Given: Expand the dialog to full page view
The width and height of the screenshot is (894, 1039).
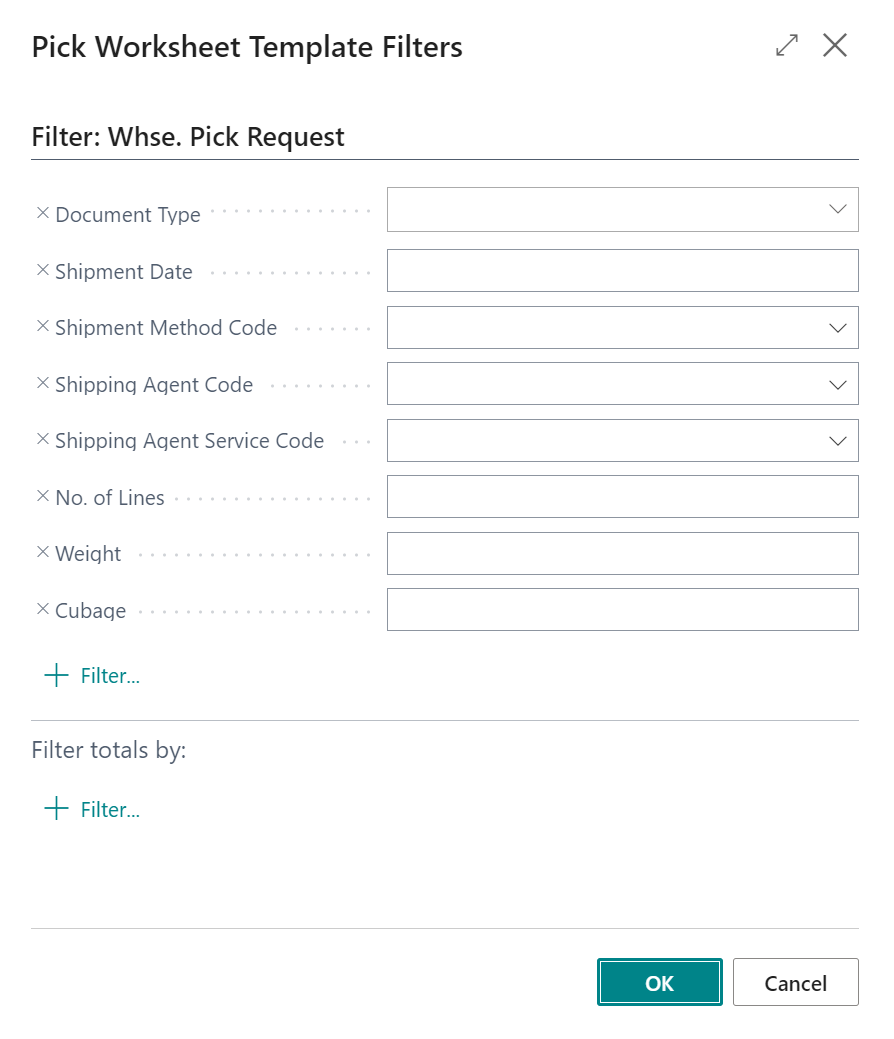Looking at the screenshot, I should pyautogui.click(x=786, y=44).
